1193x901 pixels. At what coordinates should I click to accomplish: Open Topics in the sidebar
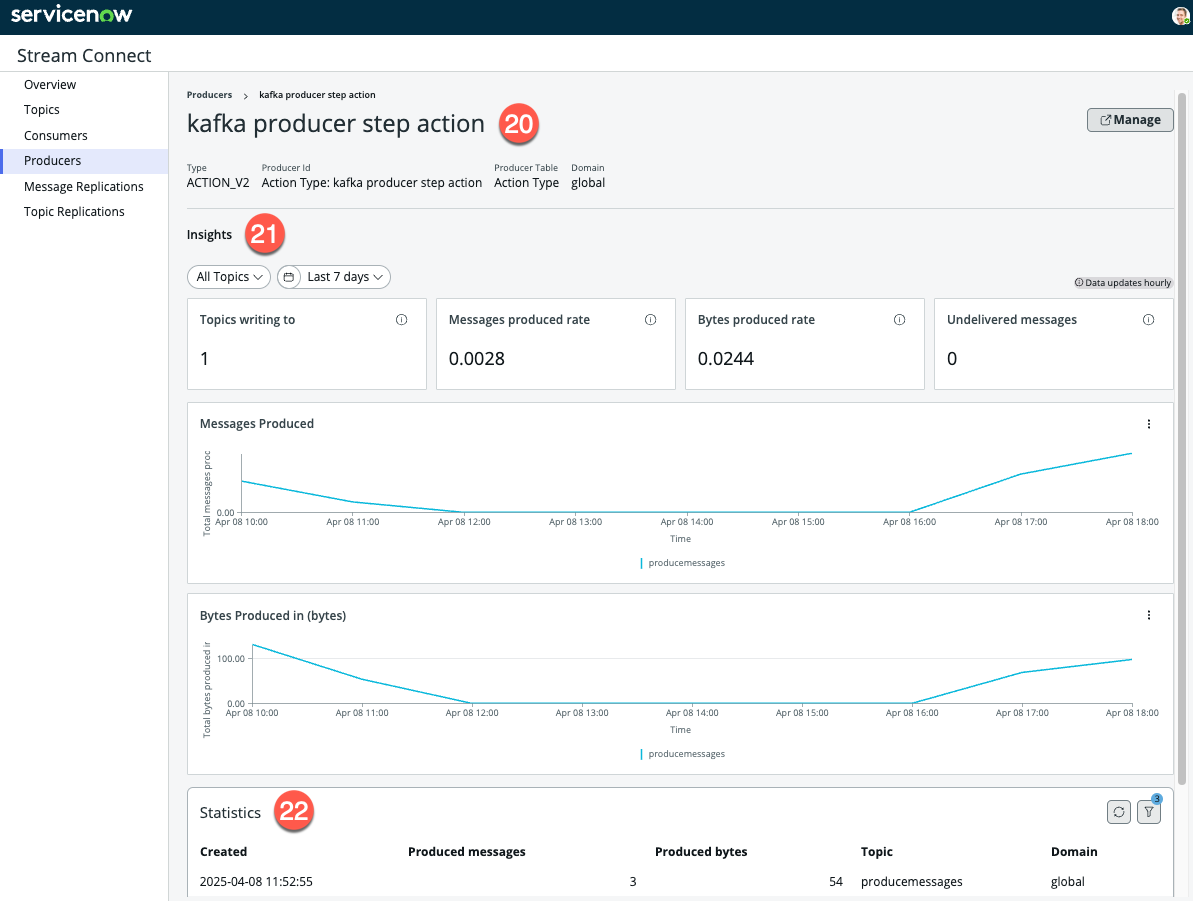pyautogui.click(x=42, y=110)
